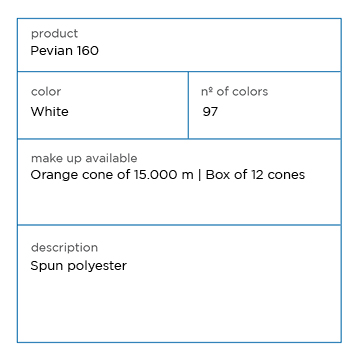Click the 'make up available' label

84,158
